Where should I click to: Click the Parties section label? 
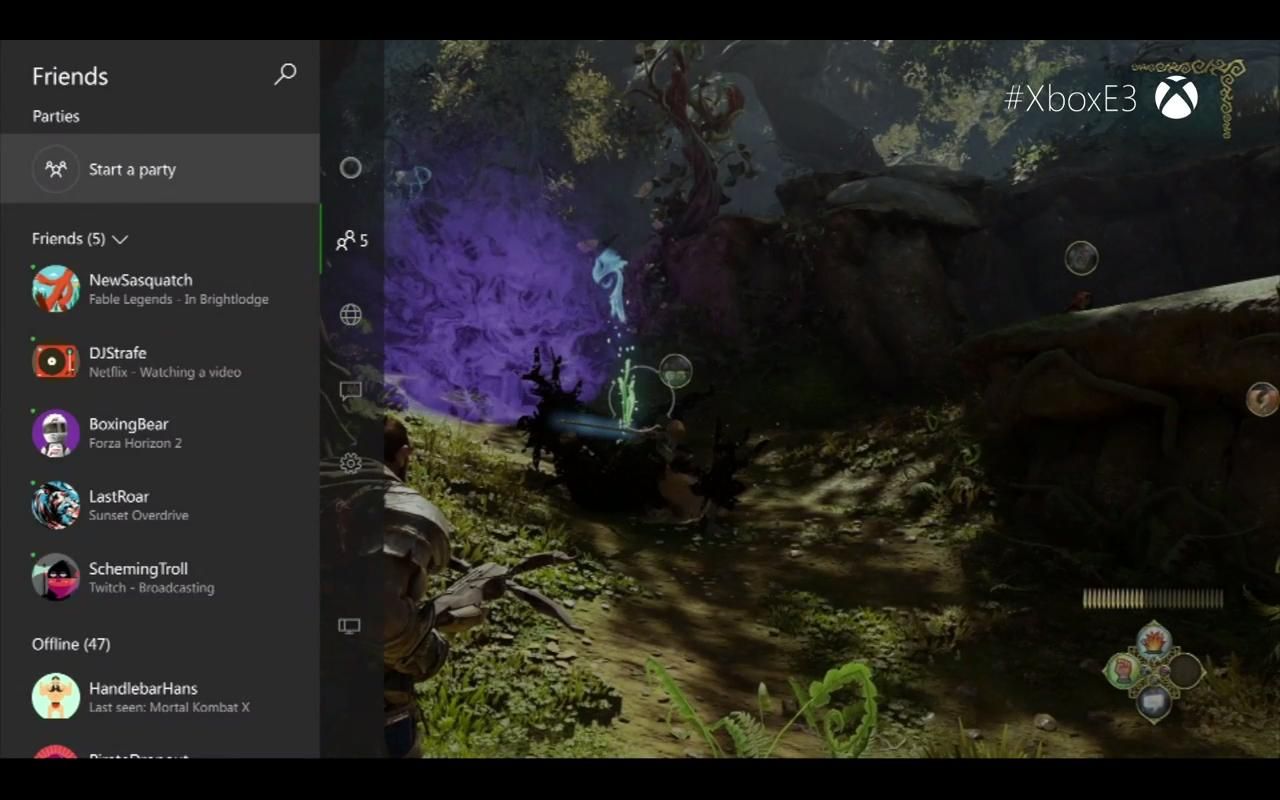coord(56,116)
